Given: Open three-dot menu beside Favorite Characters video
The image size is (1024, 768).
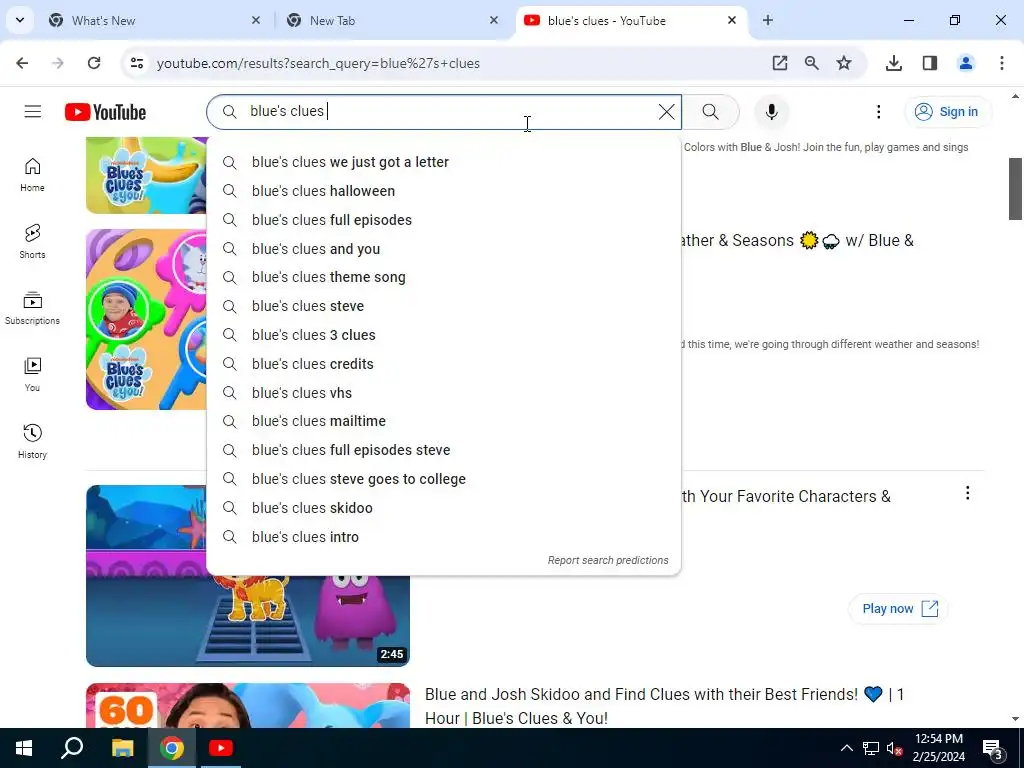Looking at the screenshot, I should coord(967,493).
